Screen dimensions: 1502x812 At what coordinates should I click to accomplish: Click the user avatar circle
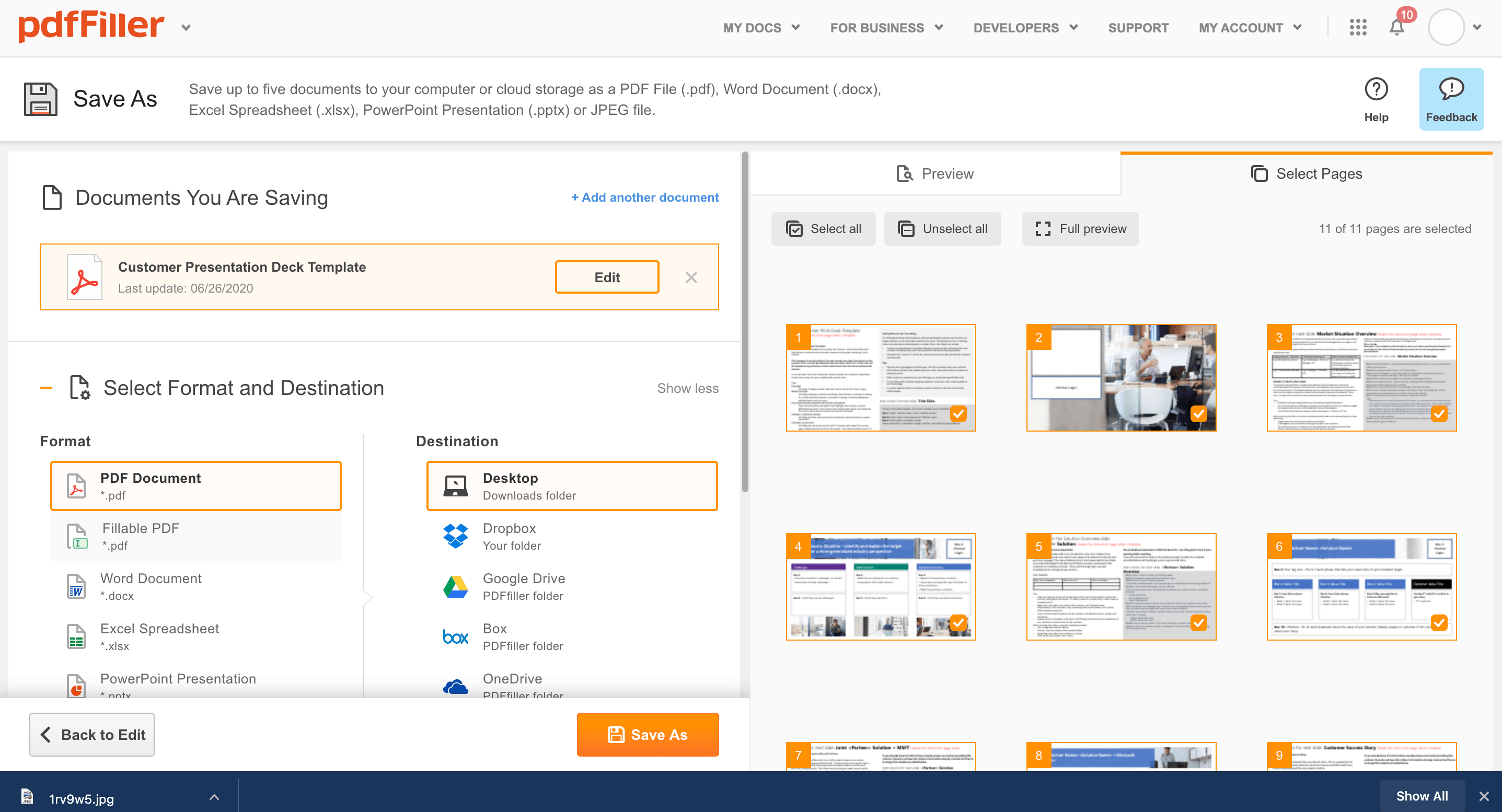tap(1446, 27)
